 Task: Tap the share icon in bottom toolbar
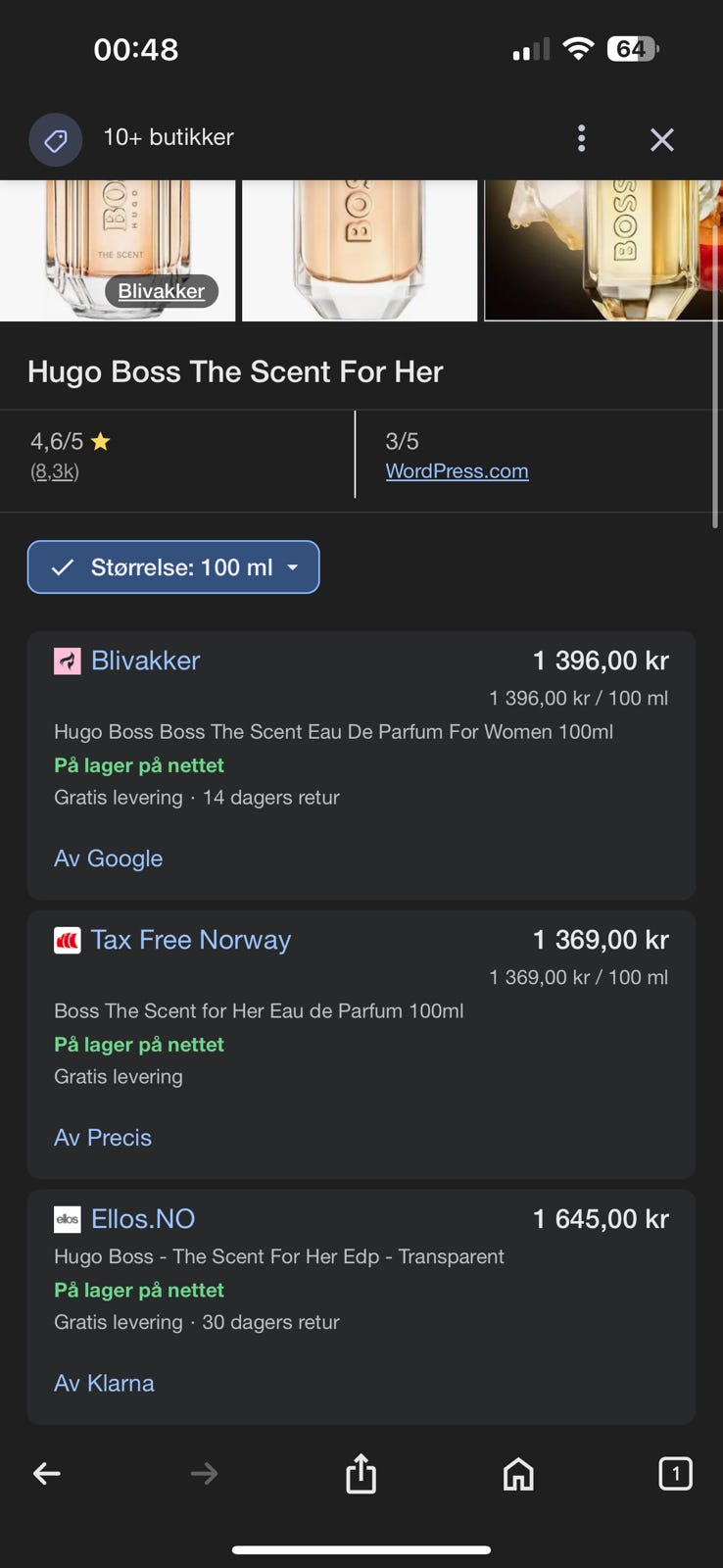(x=361, y=1473)
